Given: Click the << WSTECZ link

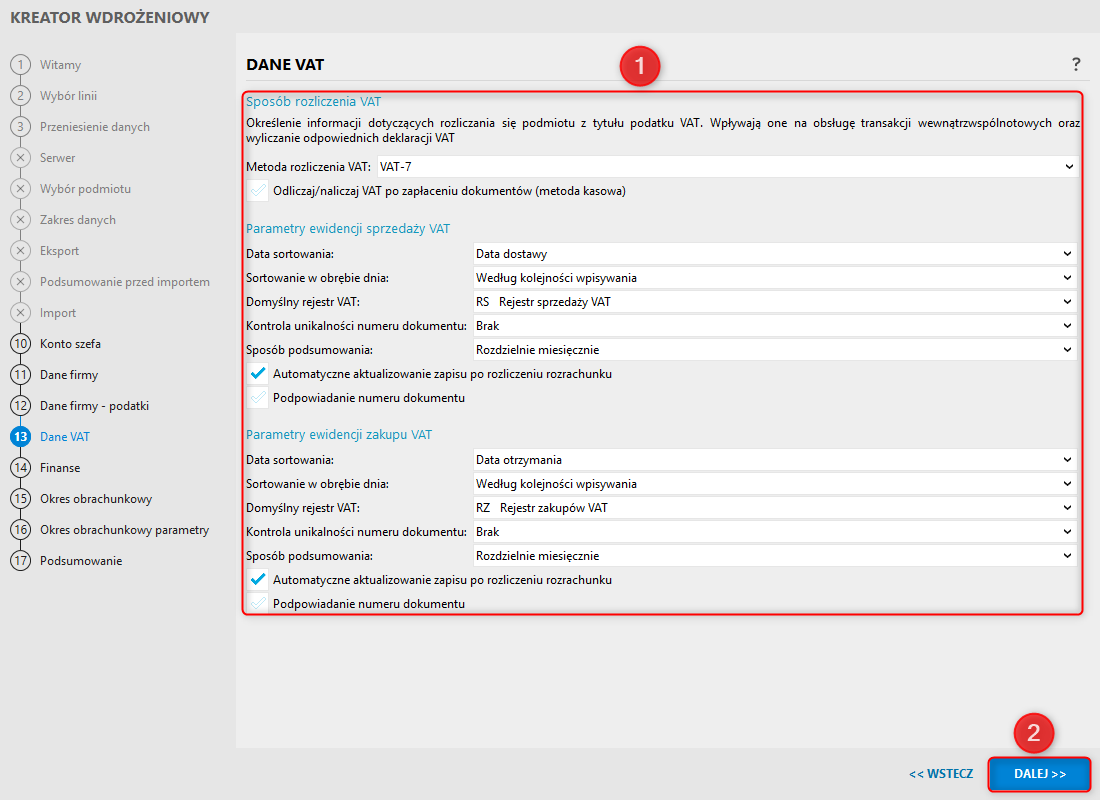Looking at the screenshot, I should tap(941, 774).
